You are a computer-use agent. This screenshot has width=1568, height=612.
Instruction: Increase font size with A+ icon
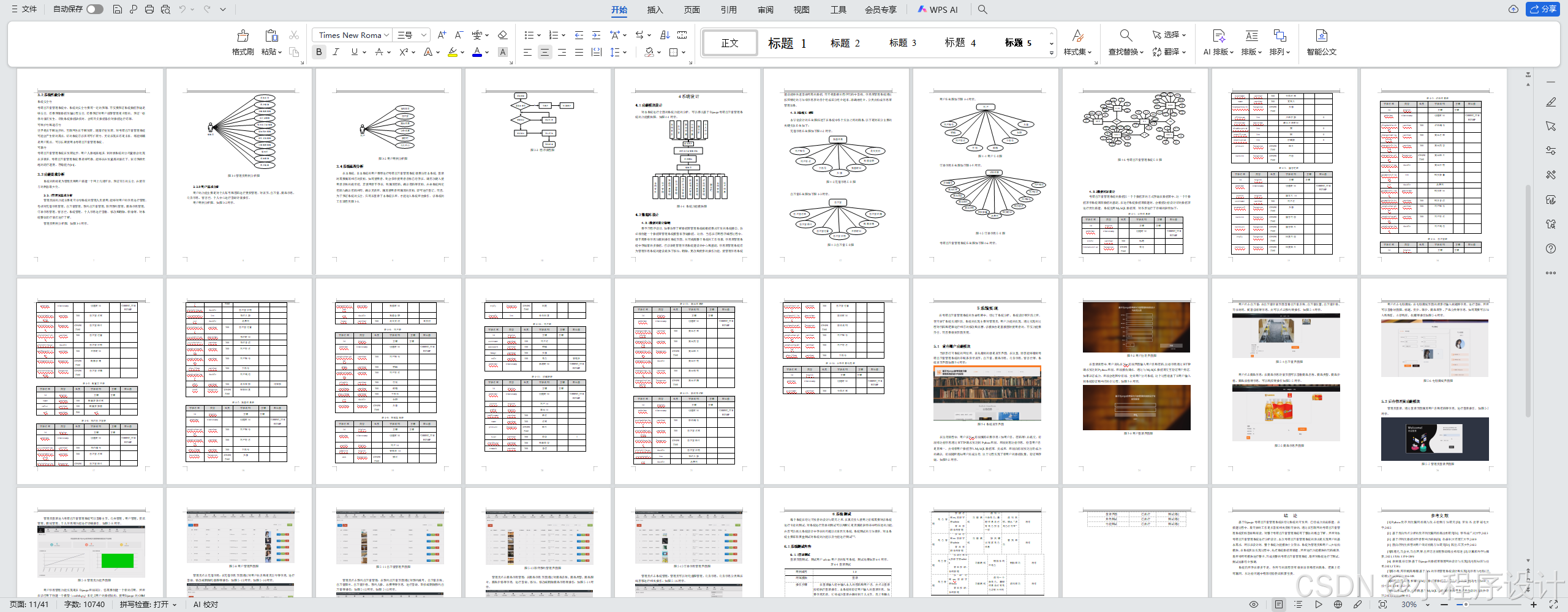coord(442,35)
